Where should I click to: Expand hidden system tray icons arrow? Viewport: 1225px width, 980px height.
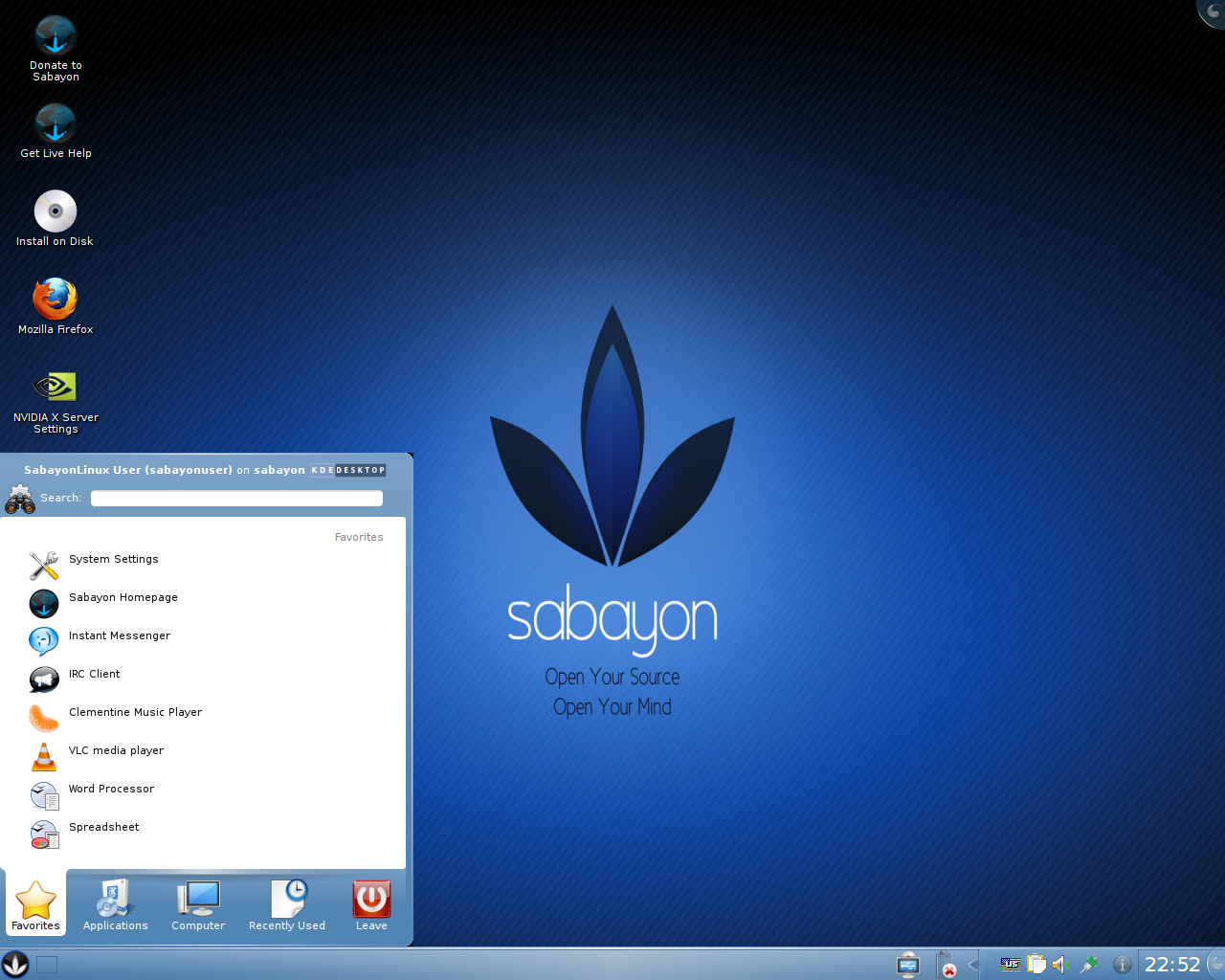[x=973, y=965]
